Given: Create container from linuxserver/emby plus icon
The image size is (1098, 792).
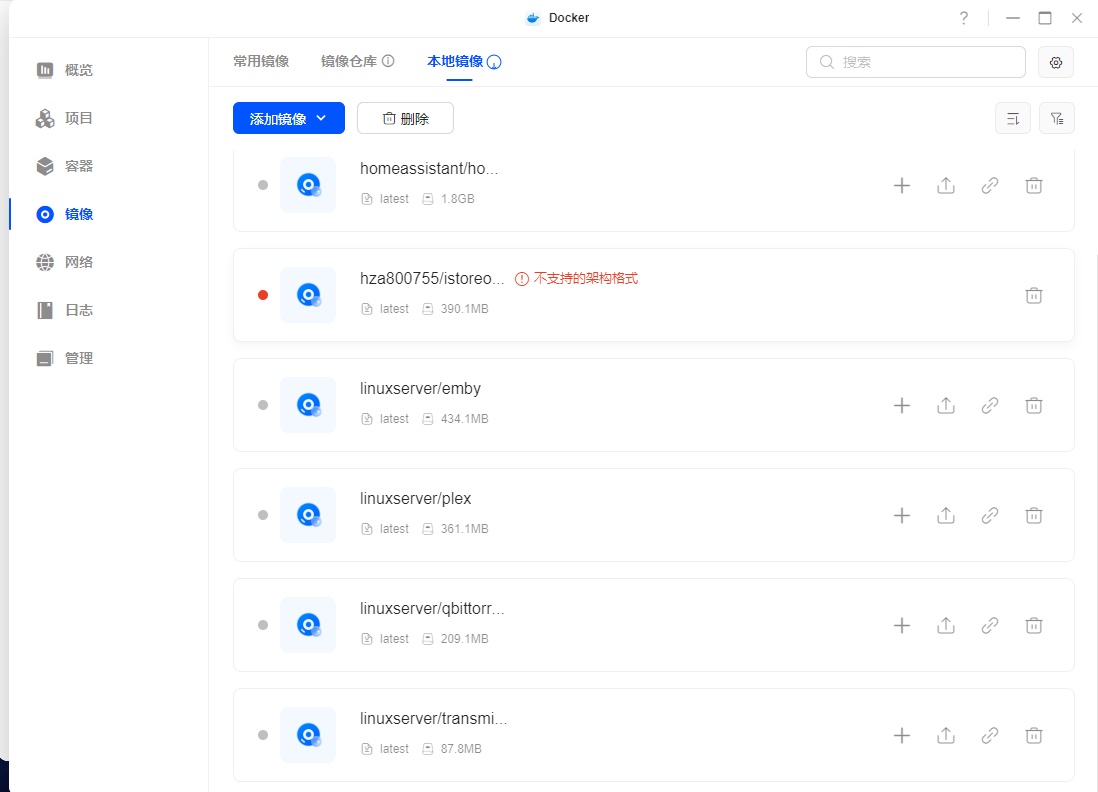Looking at the screenshot, I should 901,405.
